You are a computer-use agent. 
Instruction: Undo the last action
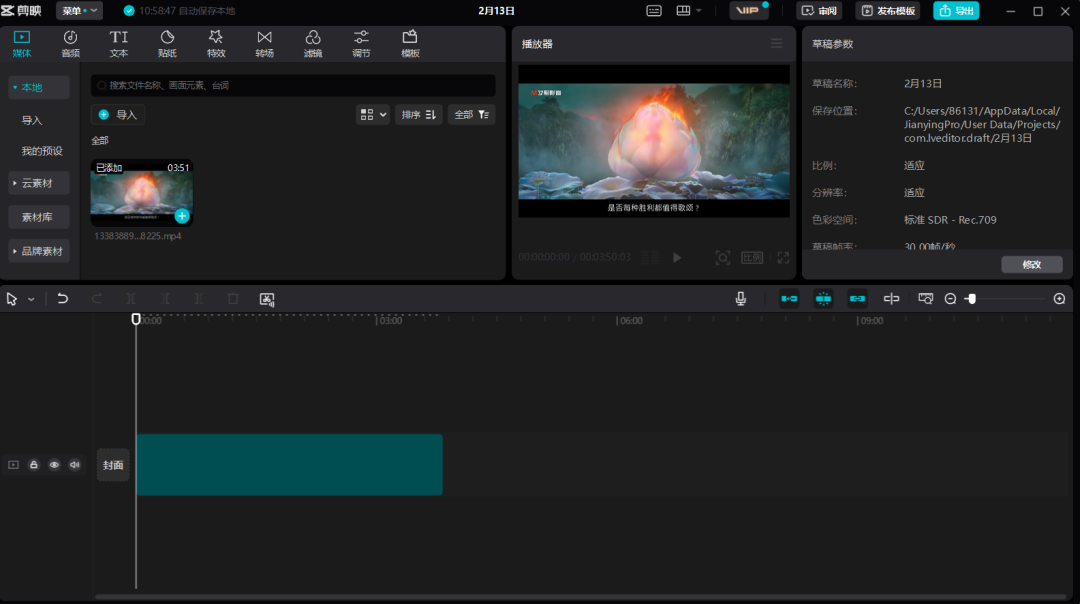pos(63,299)
